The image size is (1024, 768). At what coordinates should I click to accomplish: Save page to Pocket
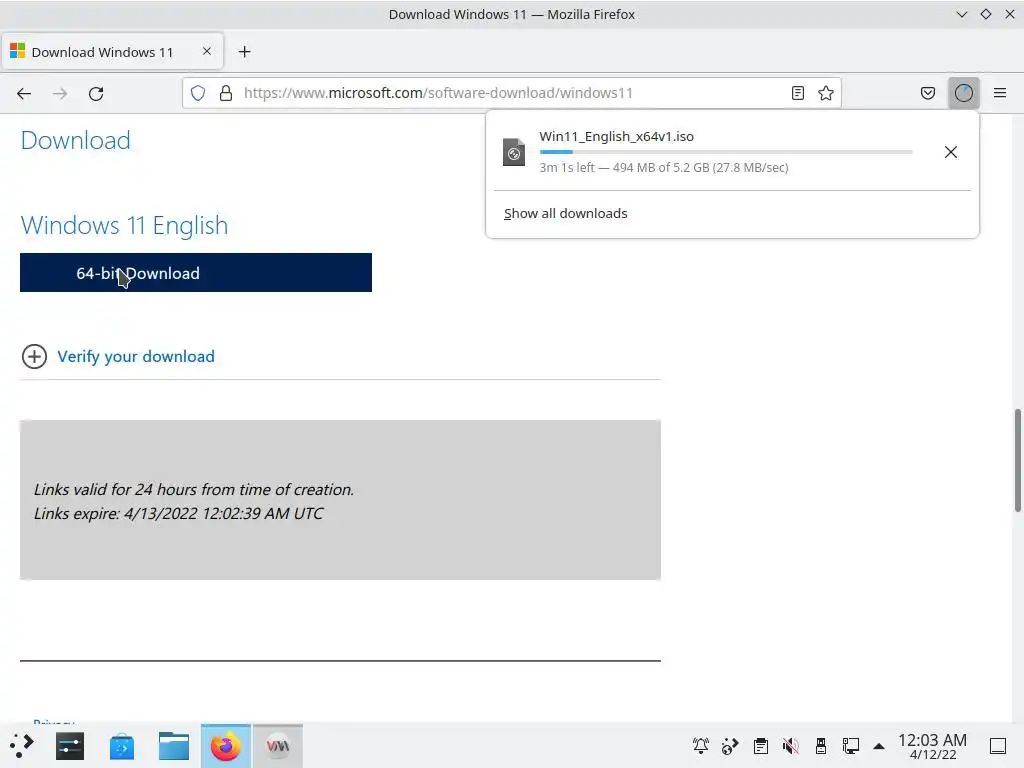pyautogui.click(x=927, y=93)
